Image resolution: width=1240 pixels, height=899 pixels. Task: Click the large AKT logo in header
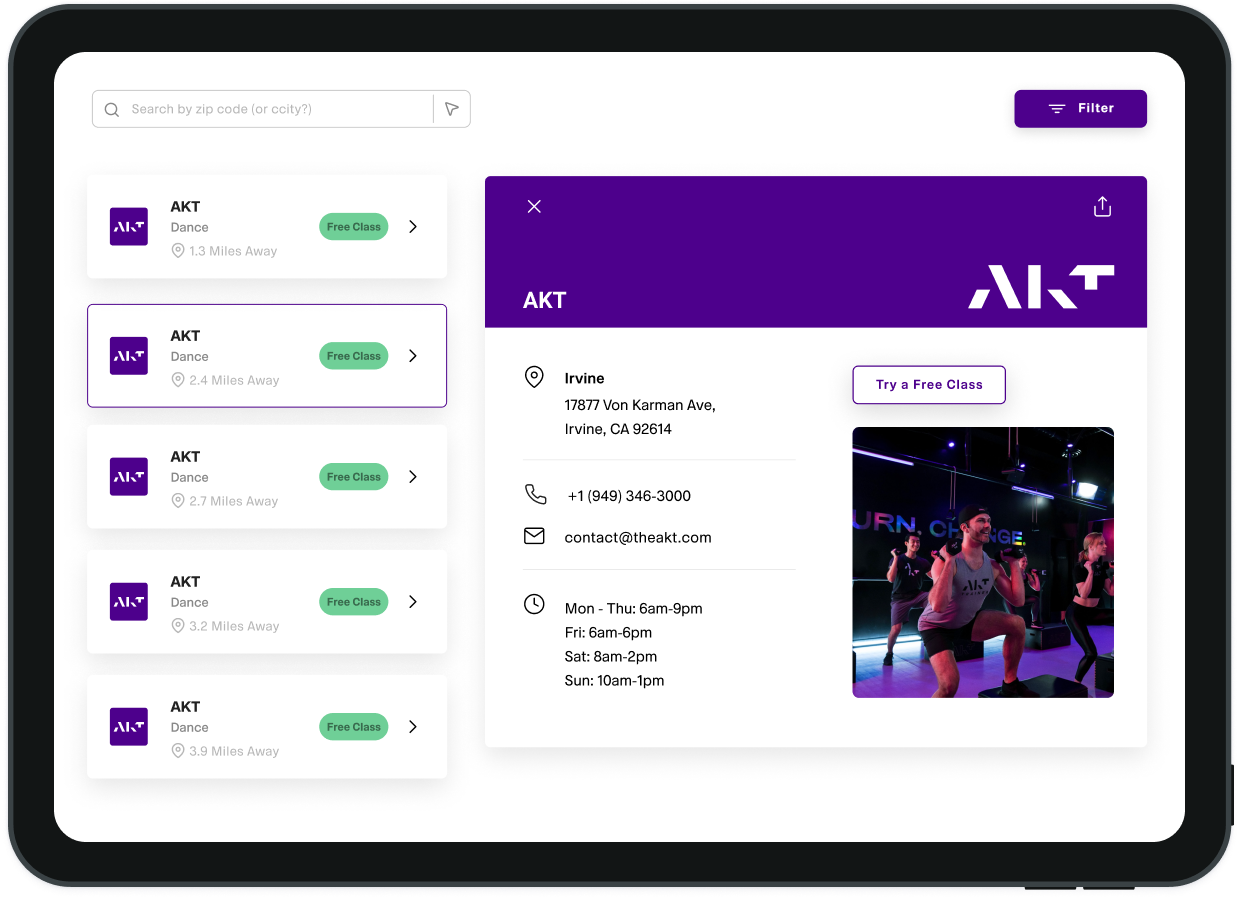click(1041, 287)
